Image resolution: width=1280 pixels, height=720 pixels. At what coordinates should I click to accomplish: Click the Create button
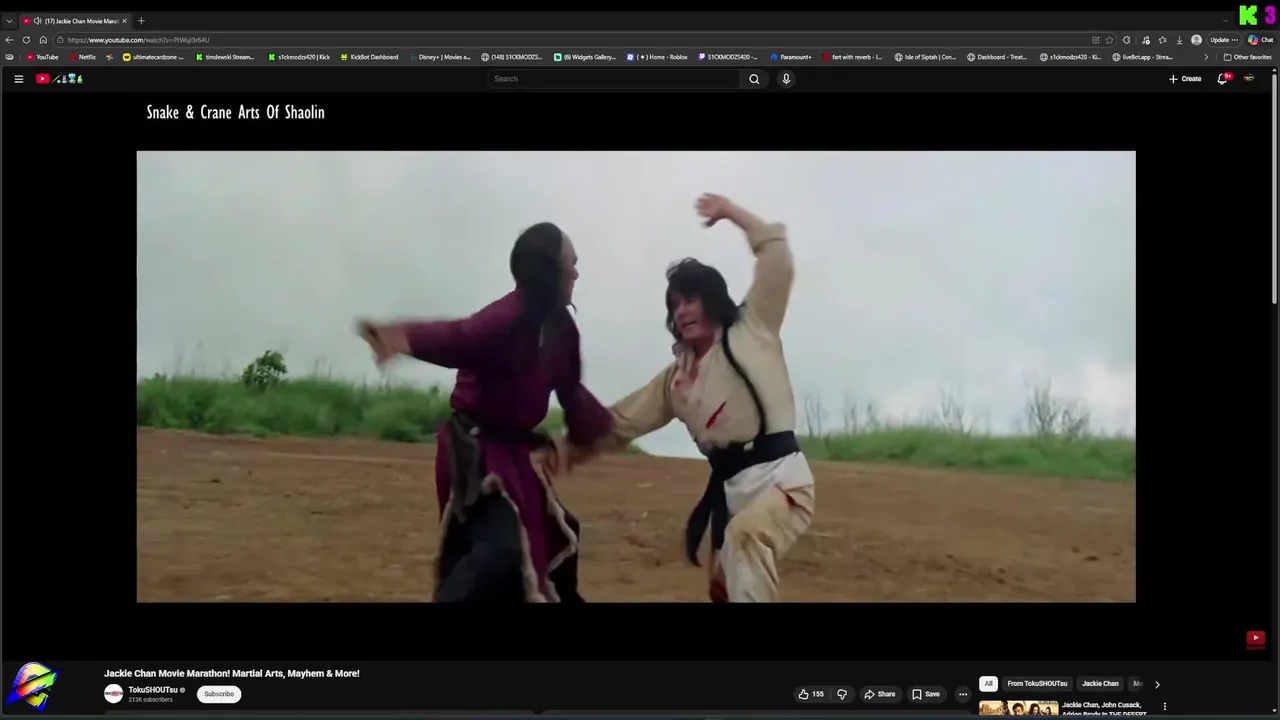click(1185, 79)
